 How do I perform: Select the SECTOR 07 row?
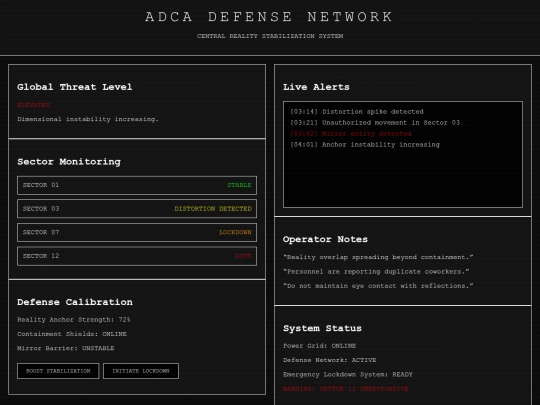137,232
